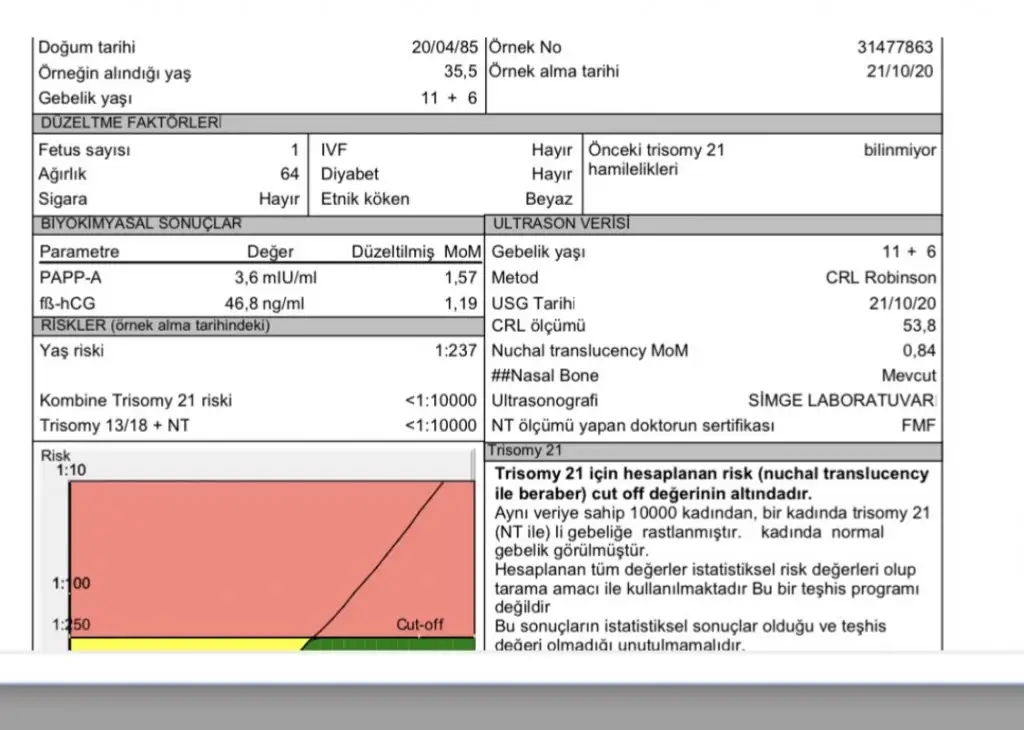Viewport: 1024px width, 730px height.
Task: Click DÜZELTME FAKTÖRLERİ section header
Action: coord(487,123)
